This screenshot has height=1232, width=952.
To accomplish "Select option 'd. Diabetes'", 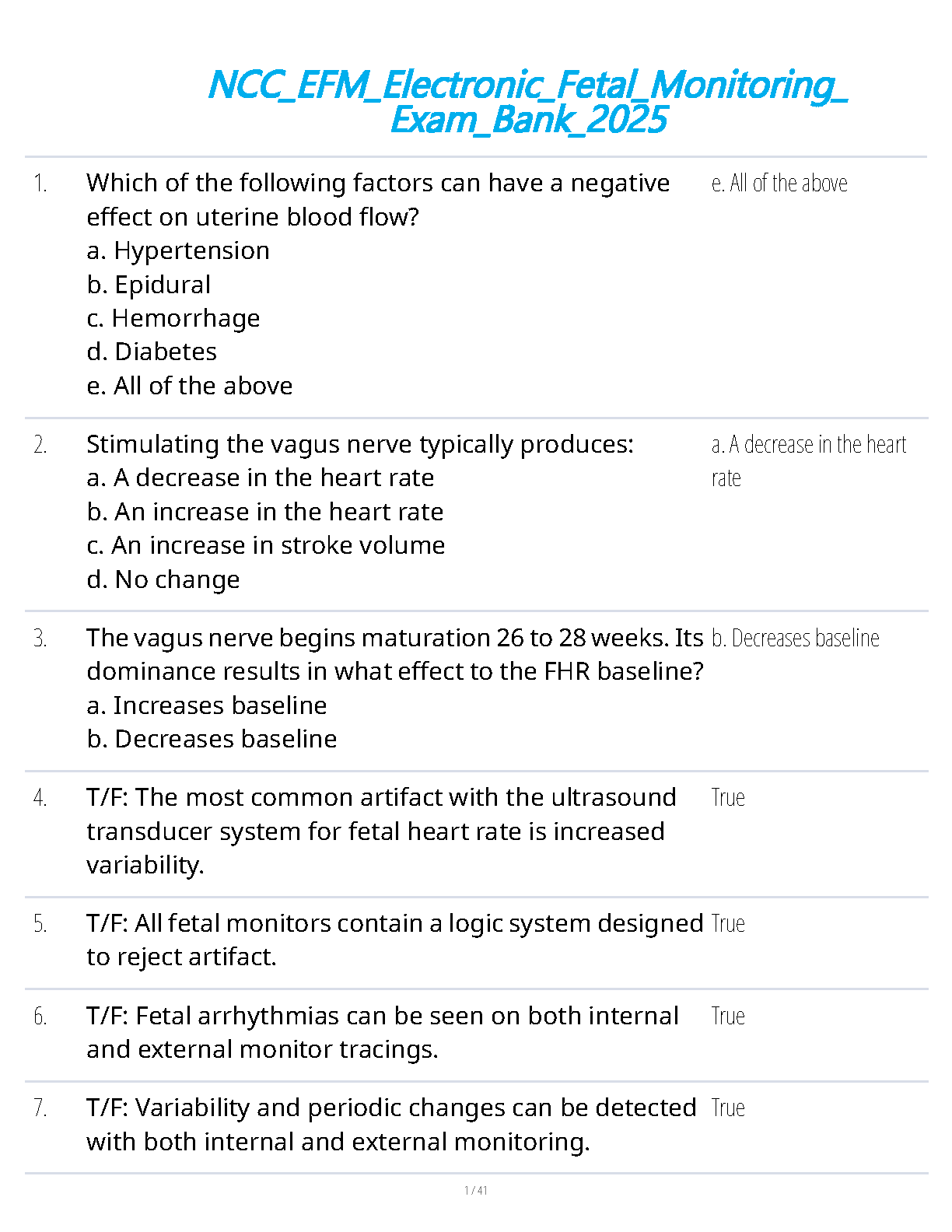I will tap(152, 352).
